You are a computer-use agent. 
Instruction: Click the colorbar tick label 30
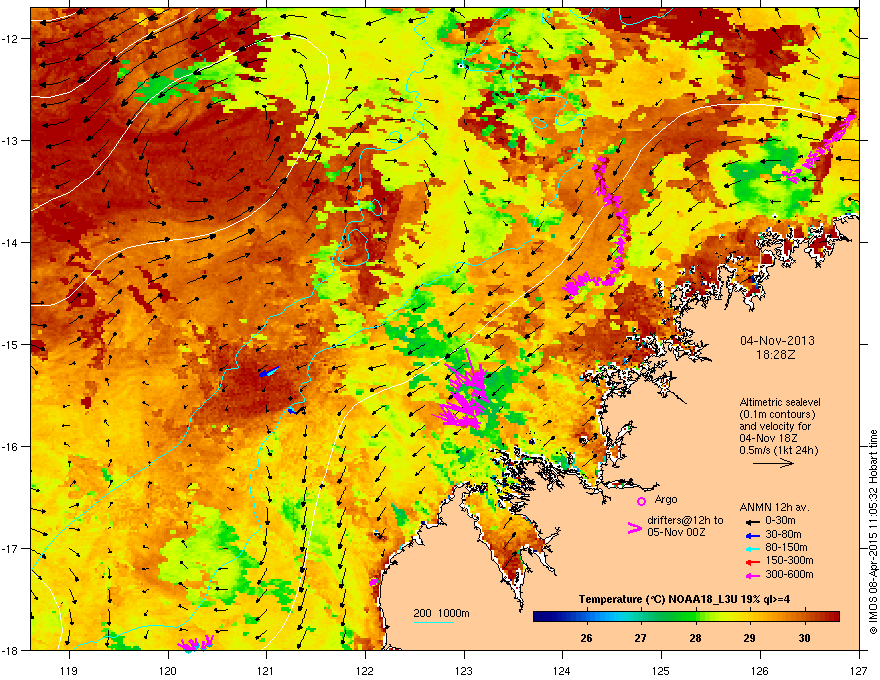click(x=804, y=638)
